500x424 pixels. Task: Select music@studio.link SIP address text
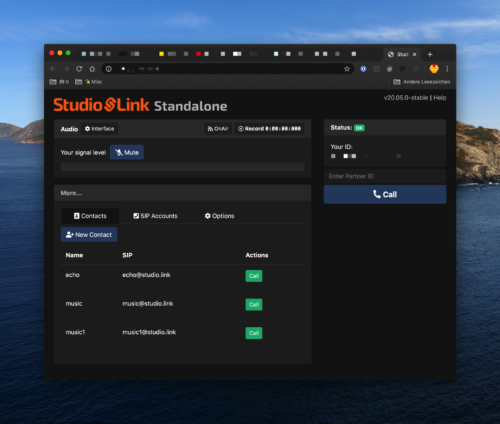coord(148,304)
